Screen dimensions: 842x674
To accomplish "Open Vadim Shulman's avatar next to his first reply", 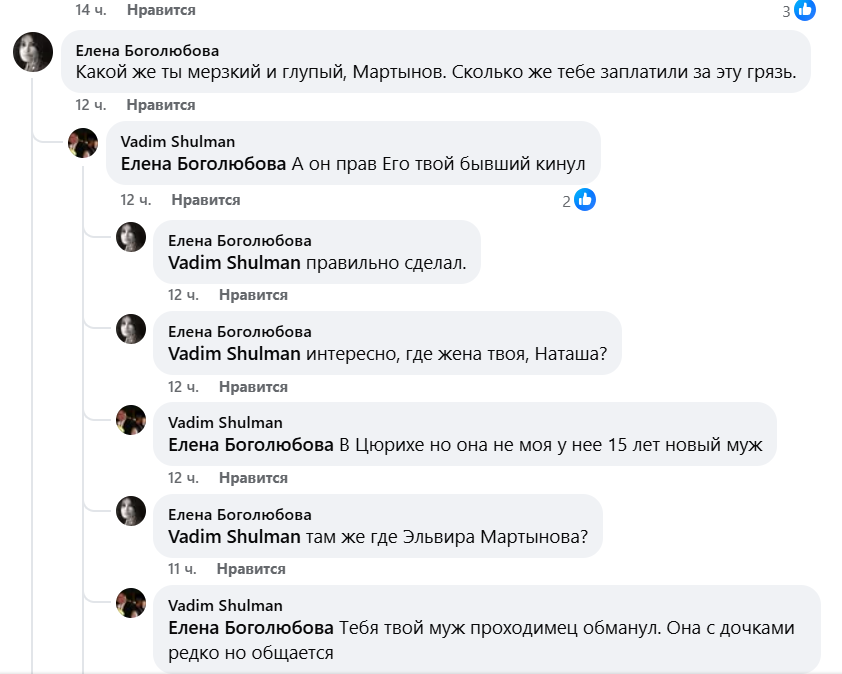I will [x=83, y=142].
